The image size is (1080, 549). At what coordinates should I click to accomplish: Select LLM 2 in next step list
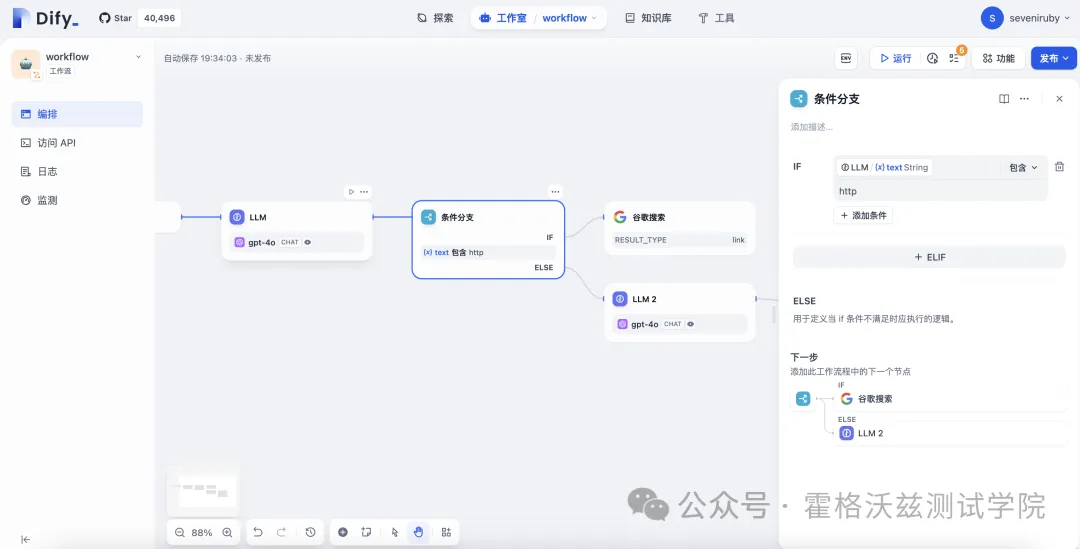(951, 433)
